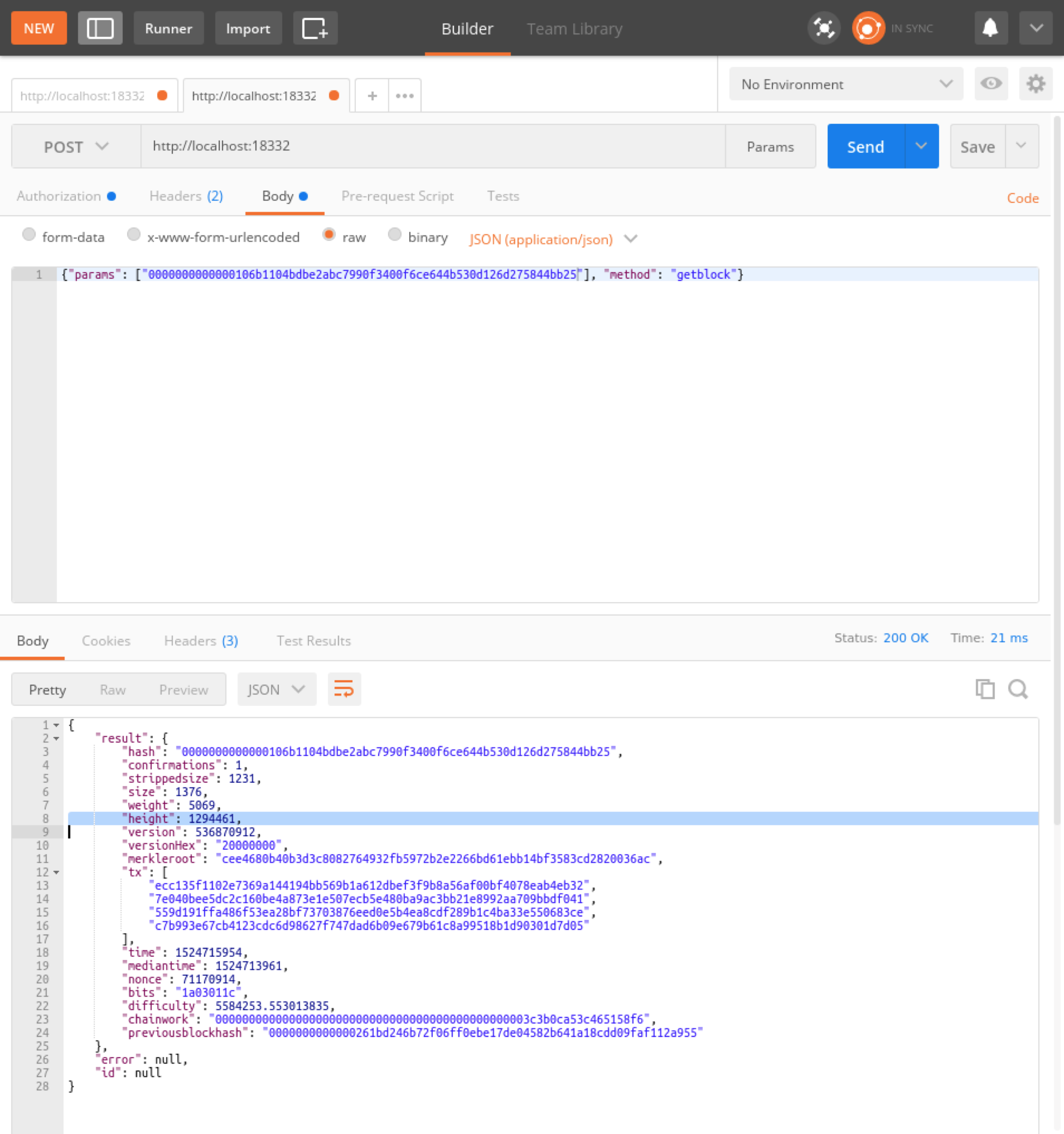Open the header user dropdown chevron

[1036, 28]
